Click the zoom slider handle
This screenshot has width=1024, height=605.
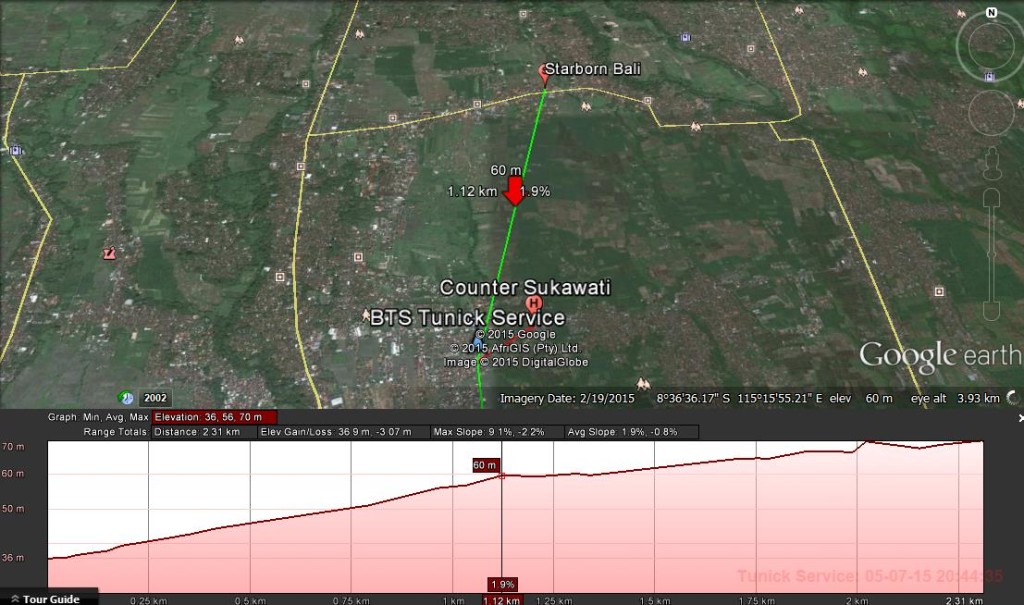(991, 253)
